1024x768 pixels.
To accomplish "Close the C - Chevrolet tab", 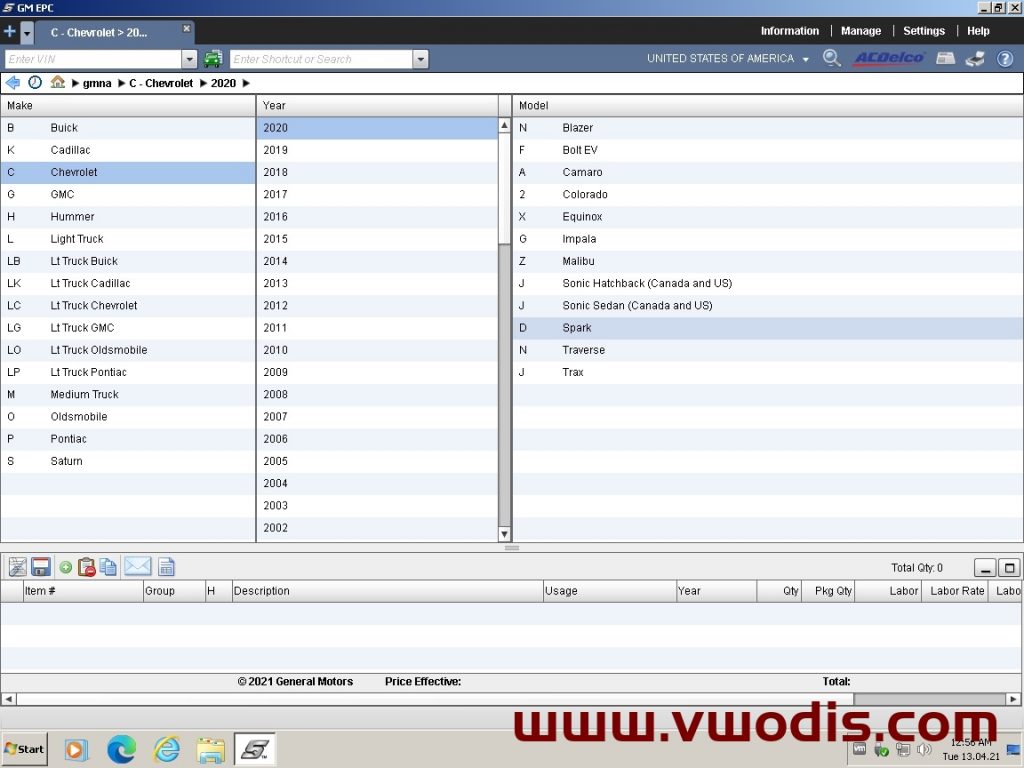I will [186, 29].
